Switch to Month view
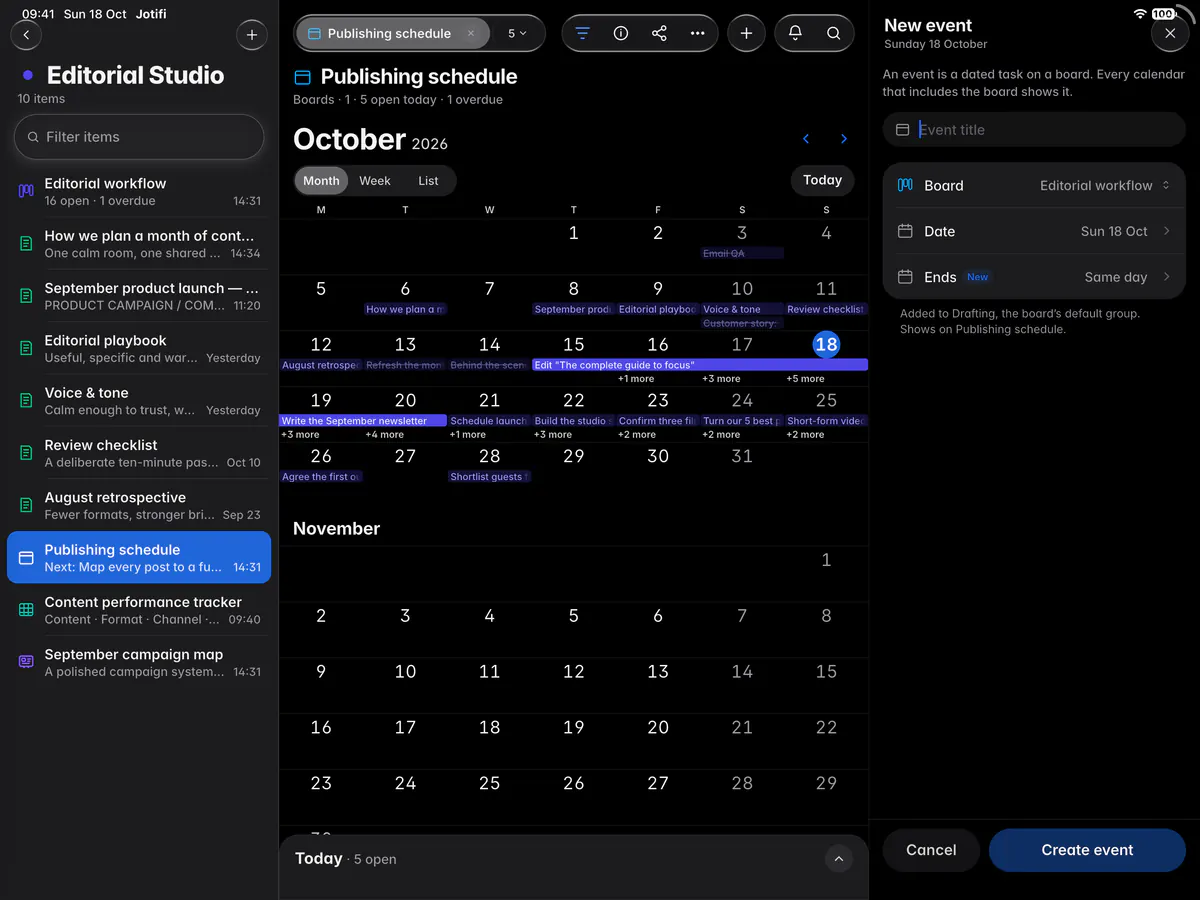Screen dimensions: 1200x900 pos(321,181)
